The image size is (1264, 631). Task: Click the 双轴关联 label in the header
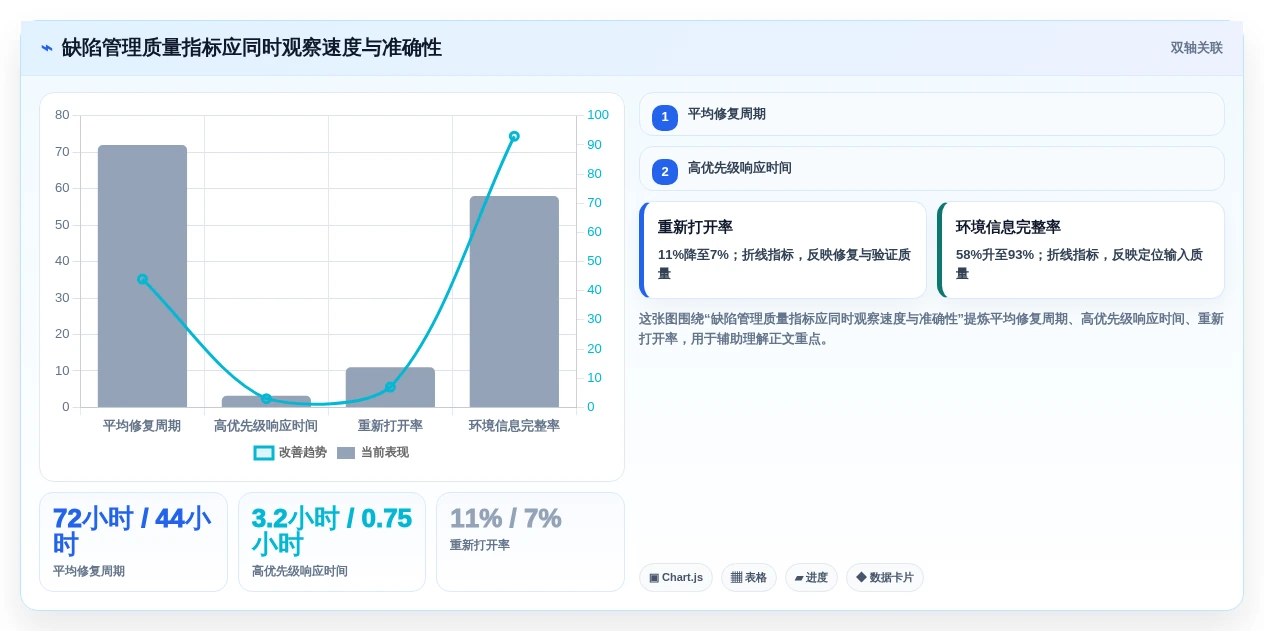pos(1196,48)
